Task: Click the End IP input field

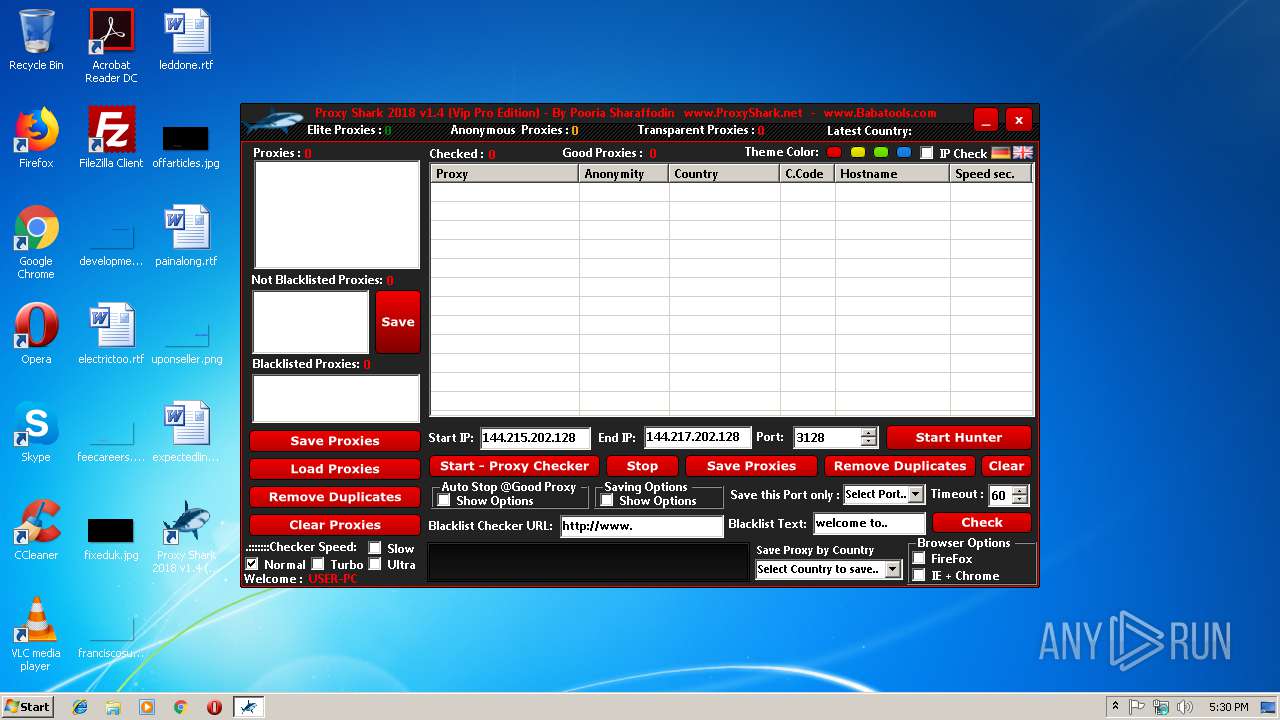Action: coord(698,437)
